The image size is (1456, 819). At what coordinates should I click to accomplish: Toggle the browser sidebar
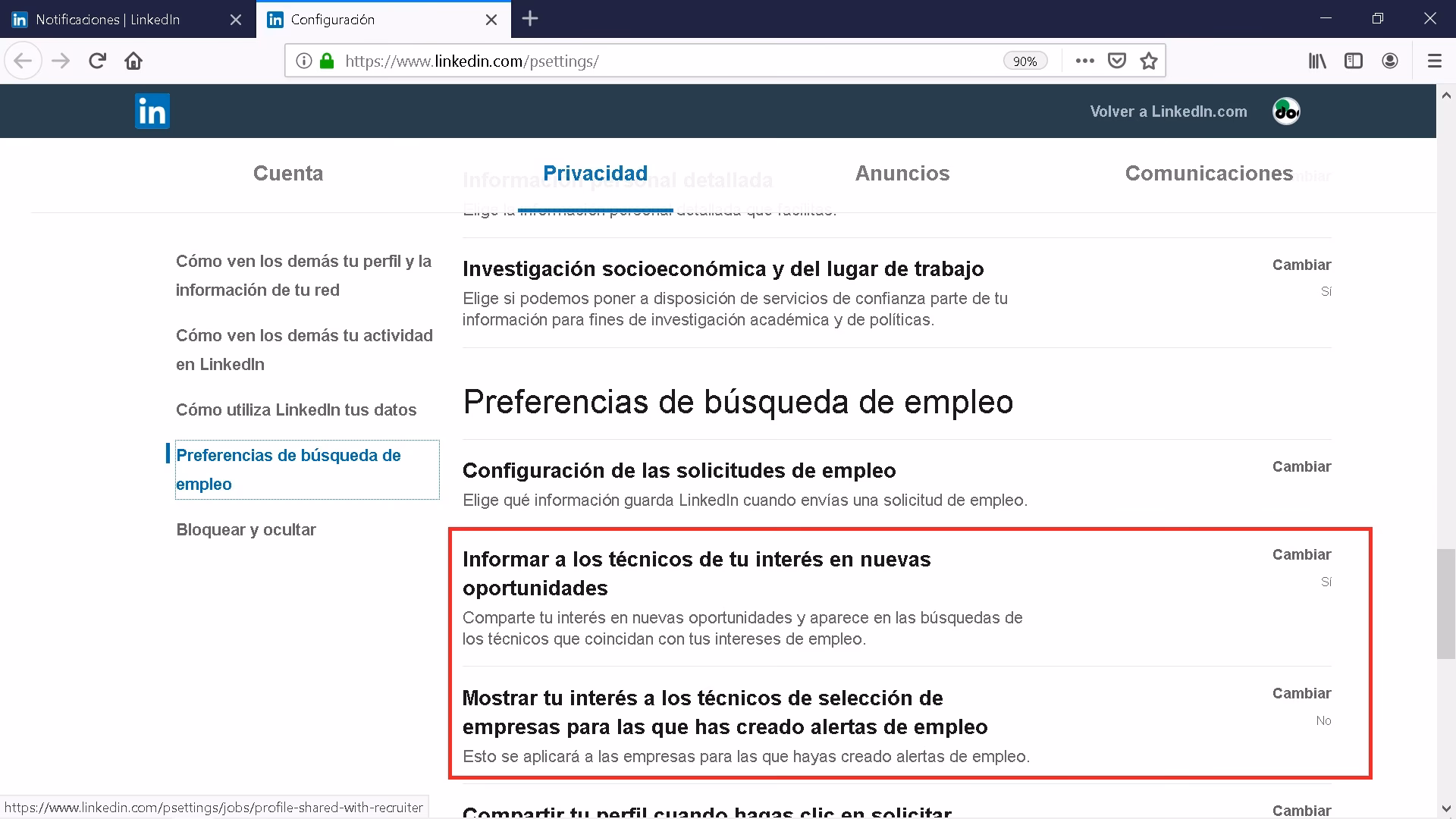click(x=1354, y=61)
